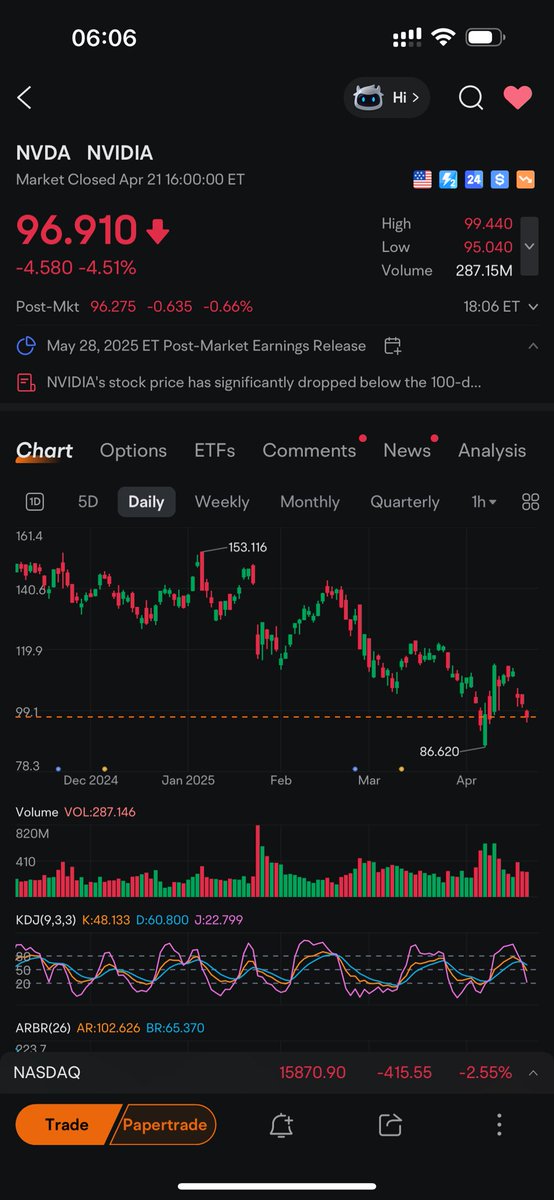Select the Weekly chart period
Screen dimensions: 554x1200
pyautogui.click(x=222, y=502)
